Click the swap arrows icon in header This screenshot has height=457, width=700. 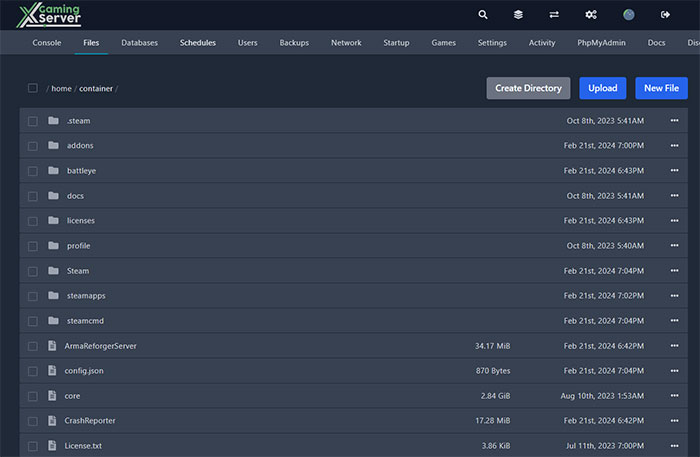[x=554, y=15]
